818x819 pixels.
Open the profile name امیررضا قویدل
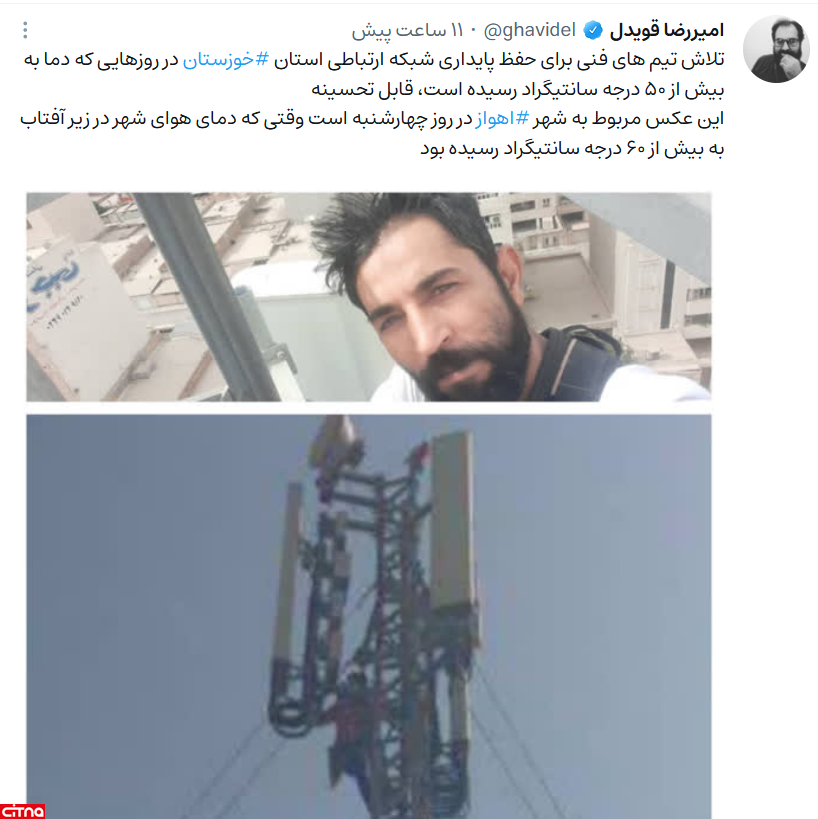click(667, 30)
